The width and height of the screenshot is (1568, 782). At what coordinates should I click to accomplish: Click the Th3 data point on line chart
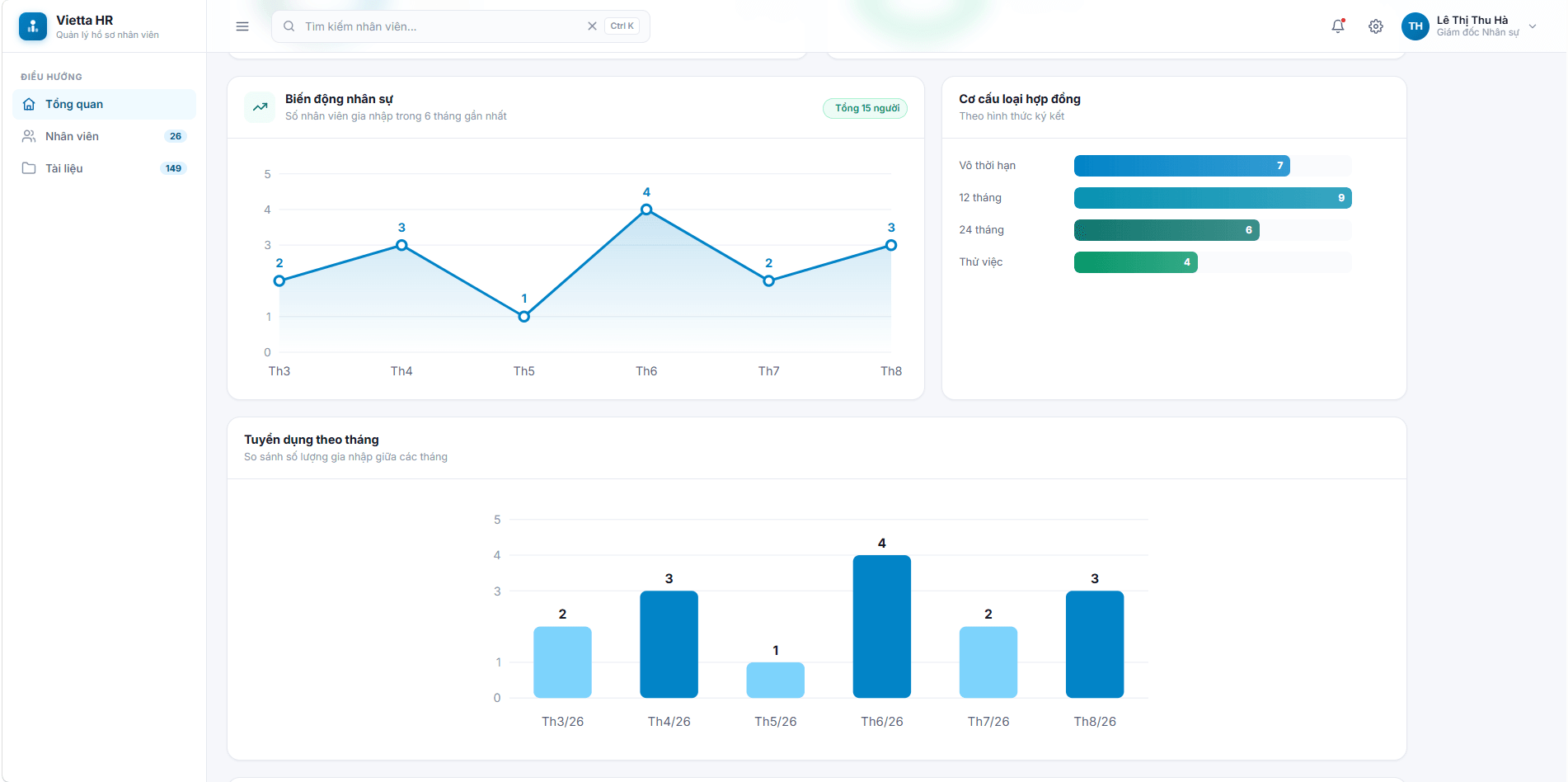279,281
